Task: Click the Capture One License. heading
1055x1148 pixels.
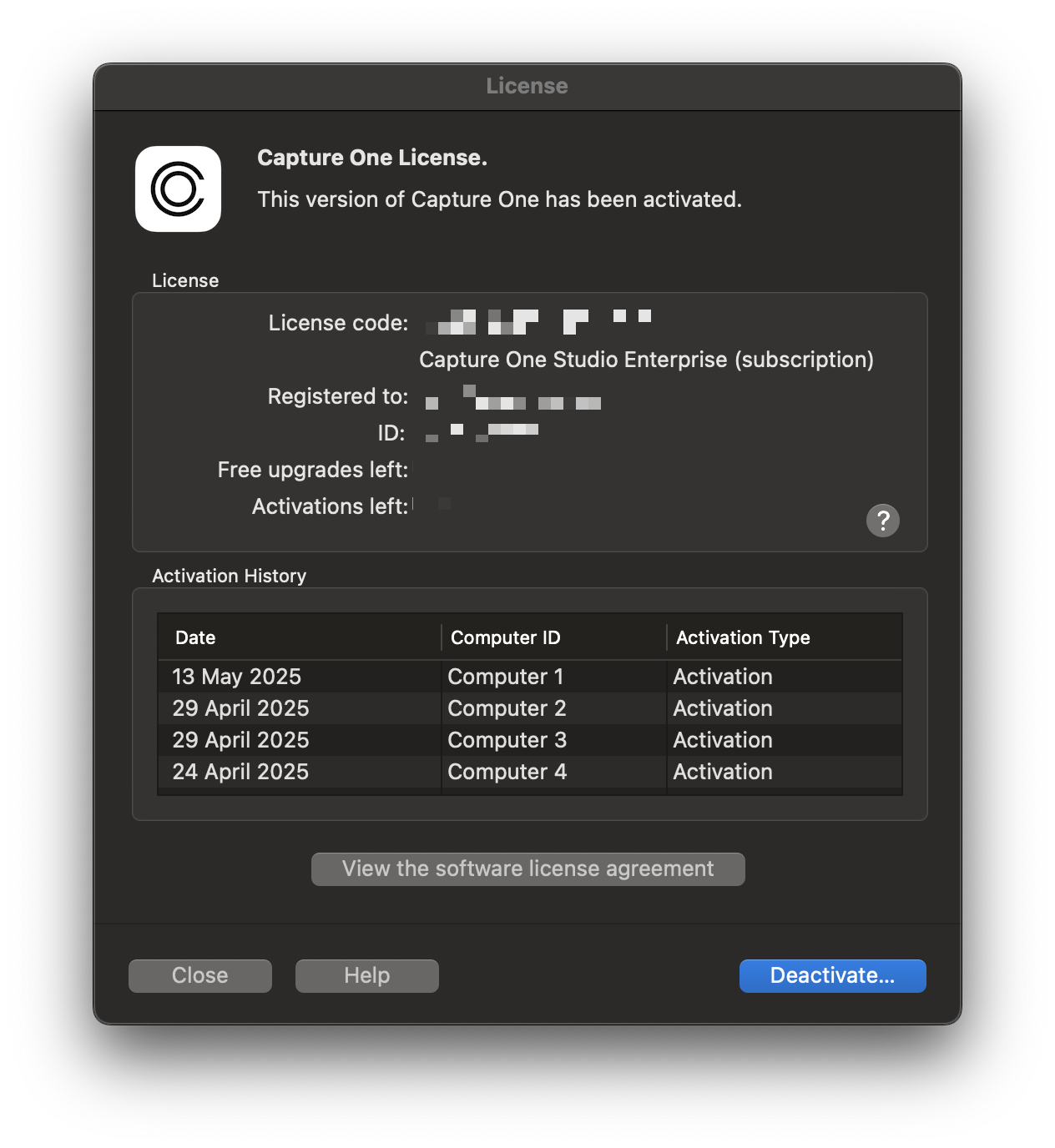Action: click(372, 158)
